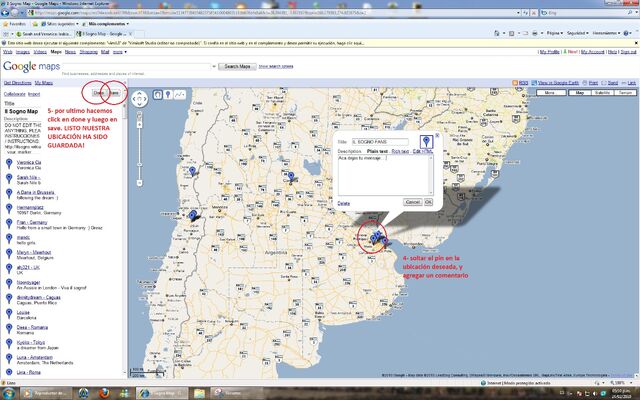Click the Google Maps search input field
Viewport: 640px width, 400px height.
point(137,67)
